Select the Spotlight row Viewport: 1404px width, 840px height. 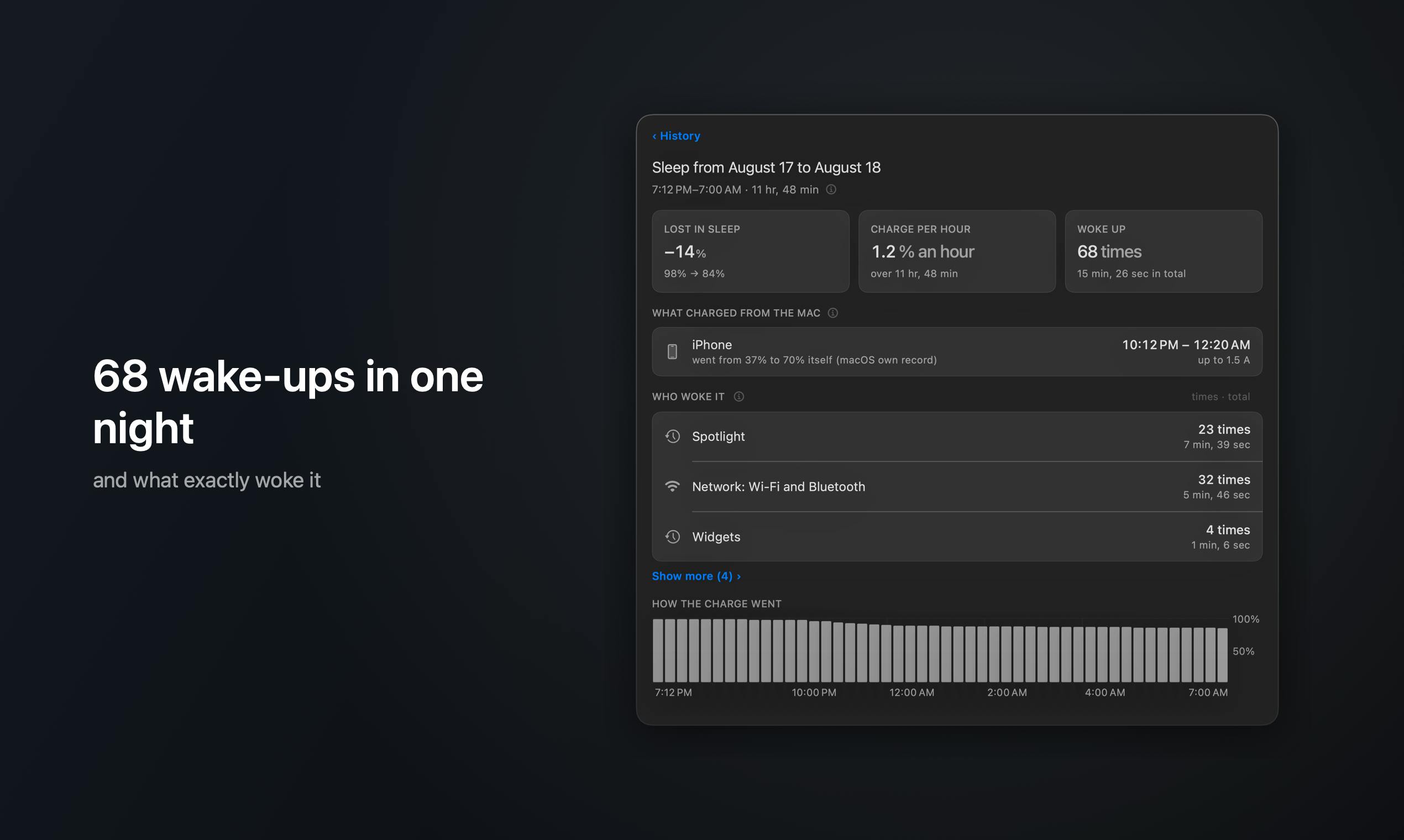pyautogui.click(x=957, y=437)
